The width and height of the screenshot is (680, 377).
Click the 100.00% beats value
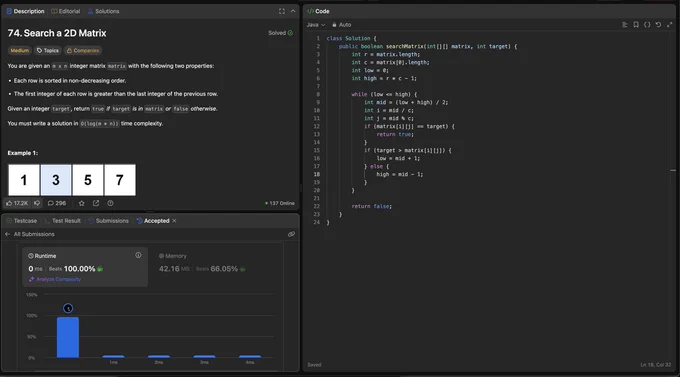coord(79,269)
